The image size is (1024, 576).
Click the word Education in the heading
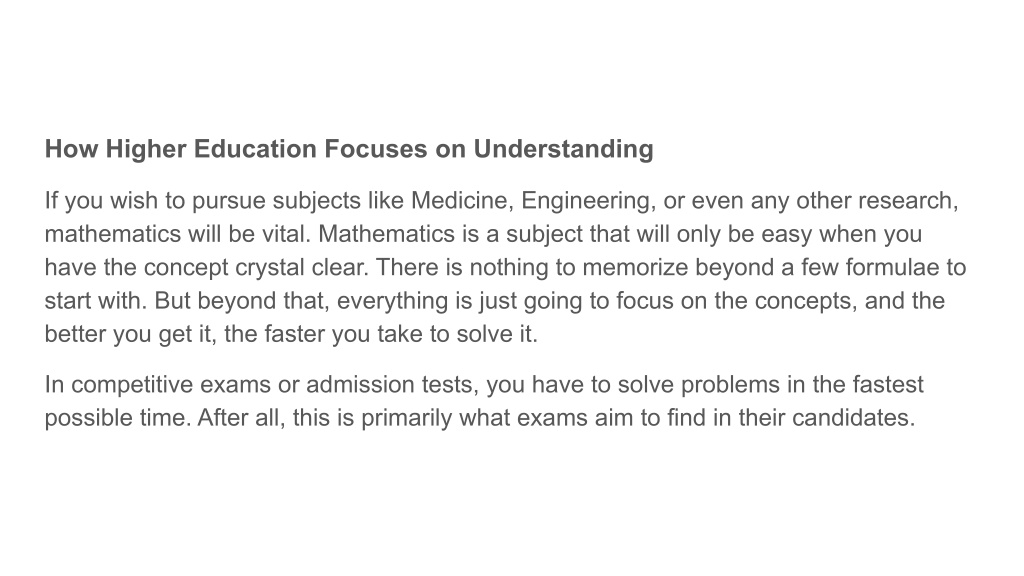(255, 148)
